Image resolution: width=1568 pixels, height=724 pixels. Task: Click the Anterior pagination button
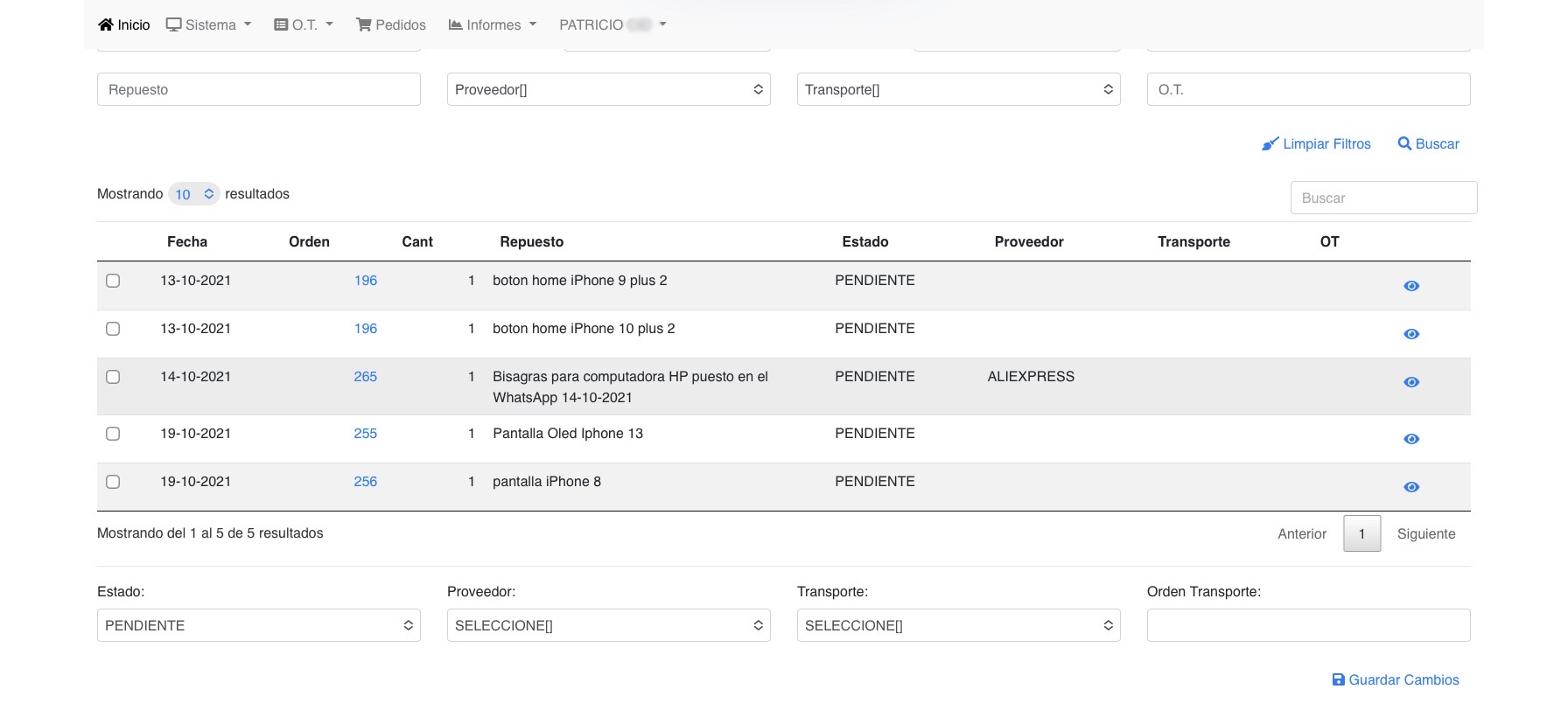[1302, 533]
